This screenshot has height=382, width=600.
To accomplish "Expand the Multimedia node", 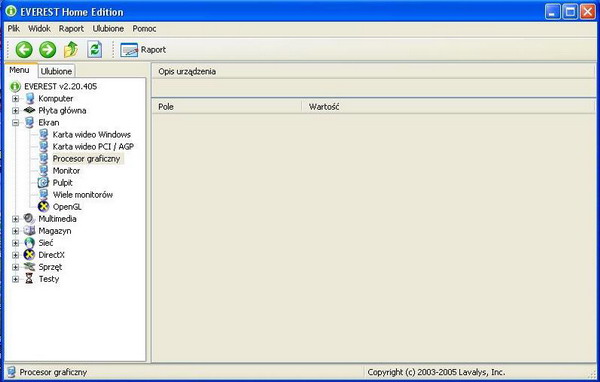I will 15,219.
